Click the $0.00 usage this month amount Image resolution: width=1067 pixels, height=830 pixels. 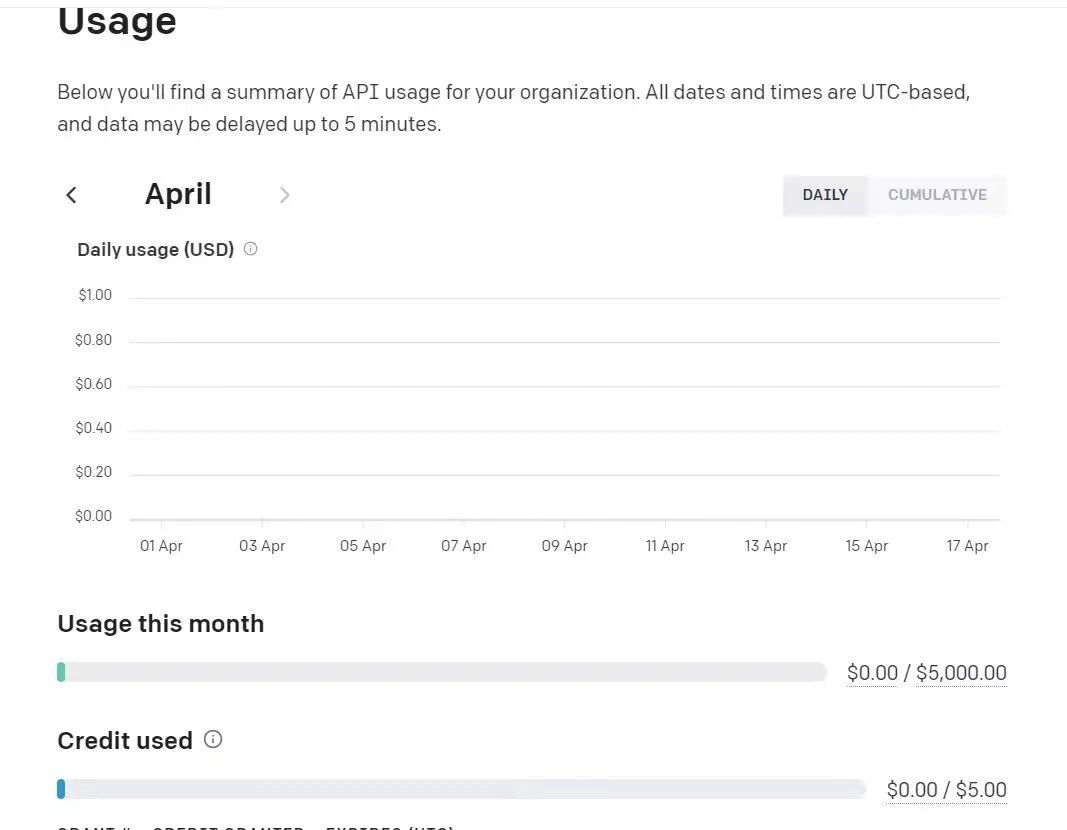coord(872,673)
